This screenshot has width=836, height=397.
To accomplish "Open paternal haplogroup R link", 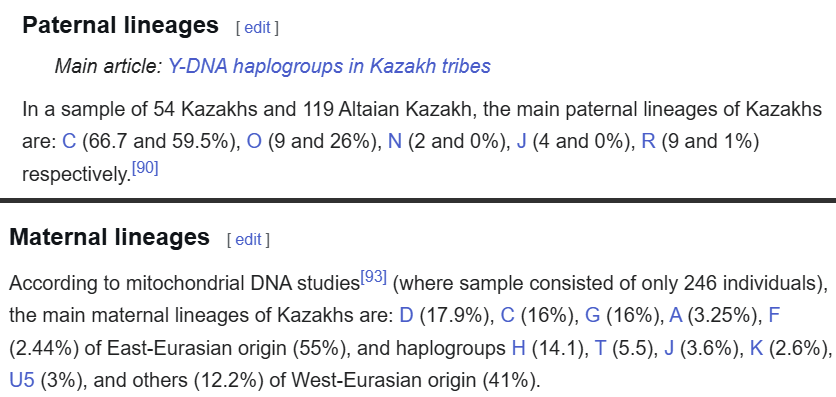I will (x=648, y=142).
